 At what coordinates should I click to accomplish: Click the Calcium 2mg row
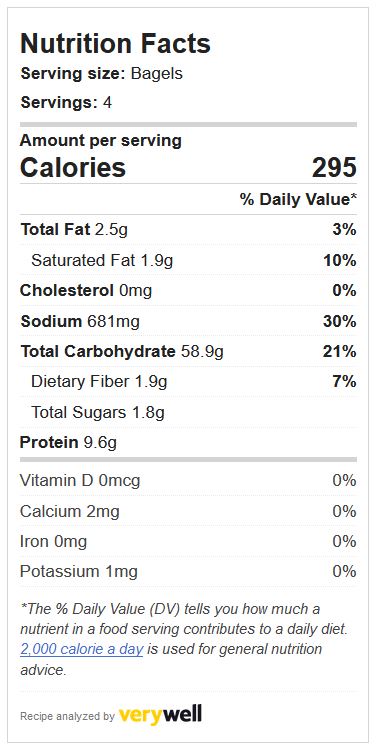coord(188,511)
